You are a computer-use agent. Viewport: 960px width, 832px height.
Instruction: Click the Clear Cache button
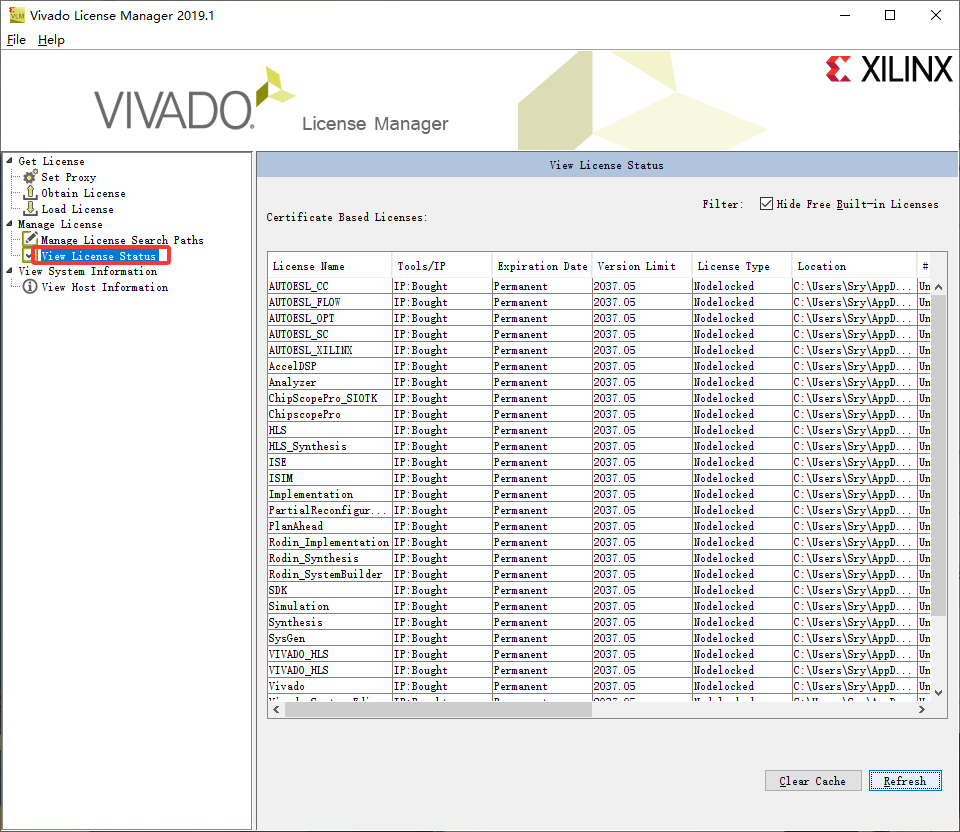(813, 781)
